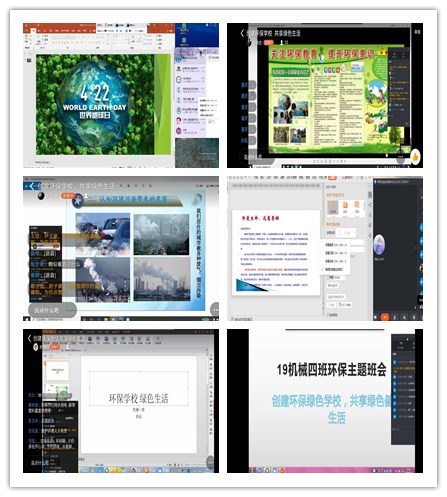The image size is (447, 497).
Task: Open the combo box in the WPS side panel
Action: (346, 232)
